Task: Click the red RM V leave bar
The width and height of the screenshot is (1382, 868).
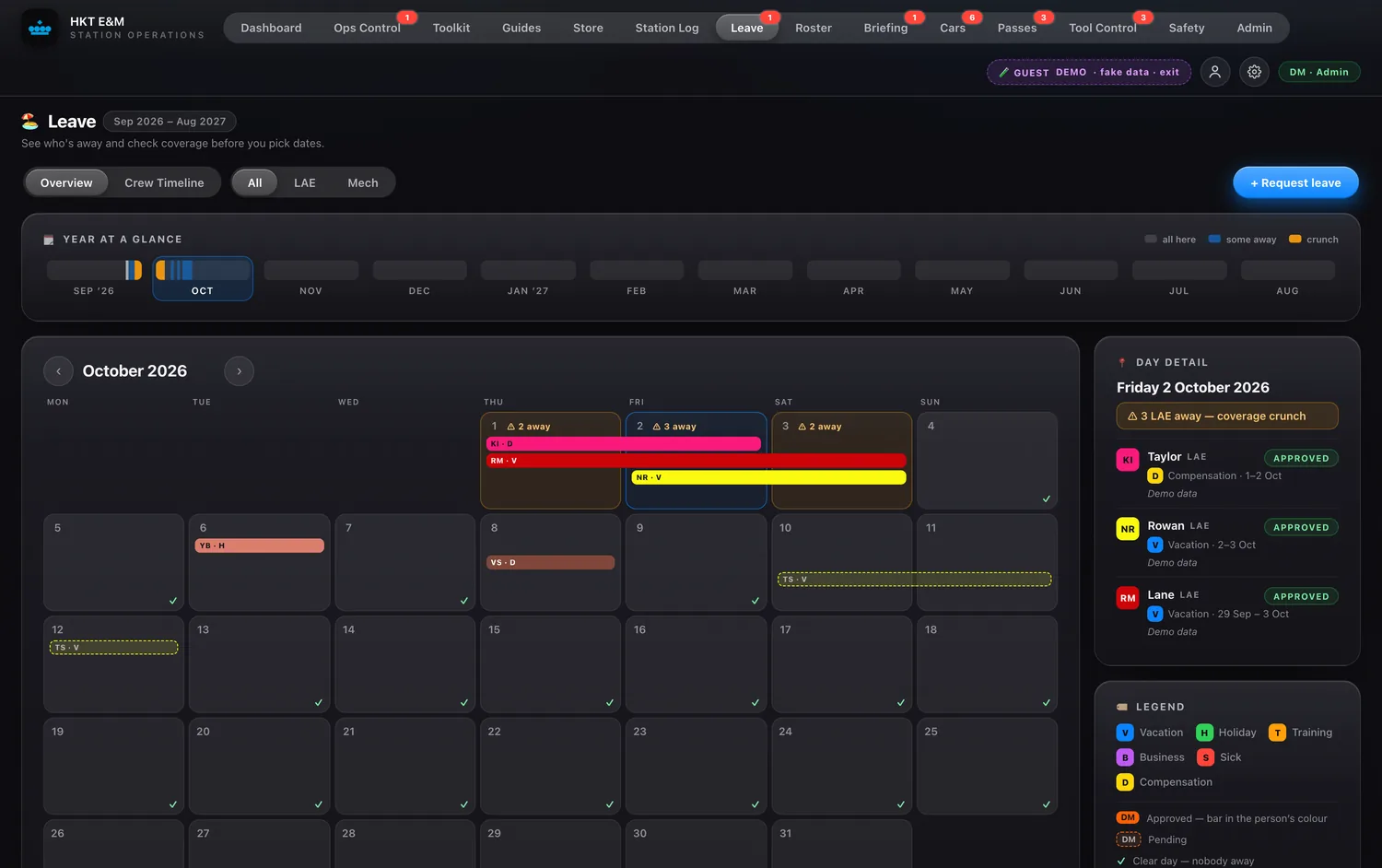Action: [696, 461]
